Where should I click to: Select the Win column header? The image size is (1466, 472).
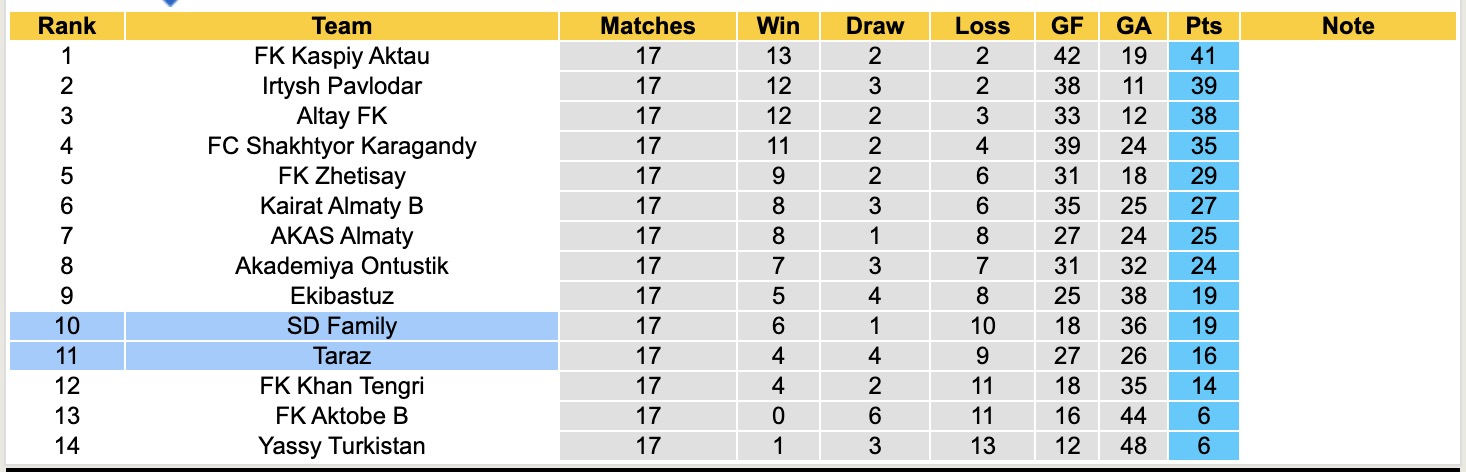coord(777,26)
